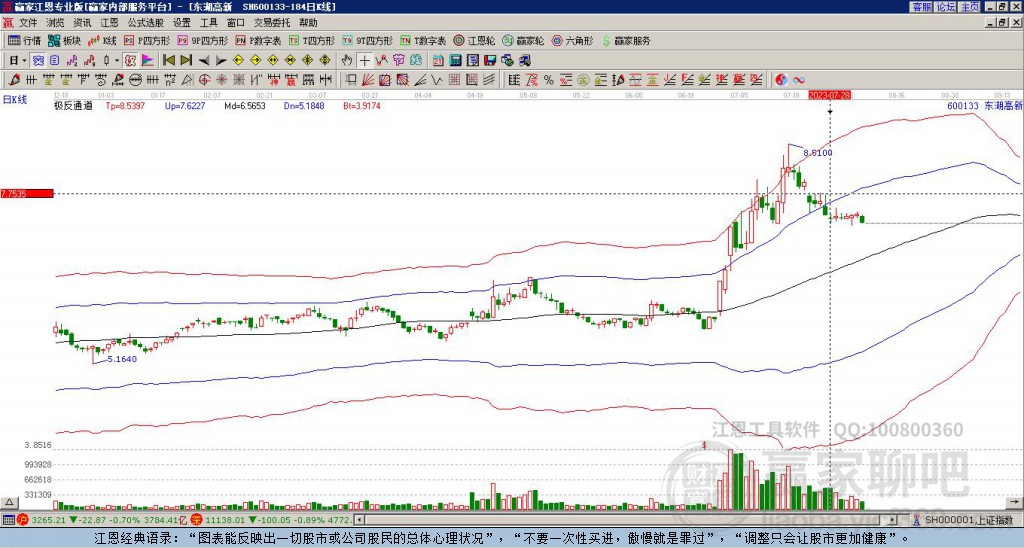Viewport: 1024px width, 548px height.
Task: Open the calculator icon
Action: pyautogui.click(x=455, y=61)
